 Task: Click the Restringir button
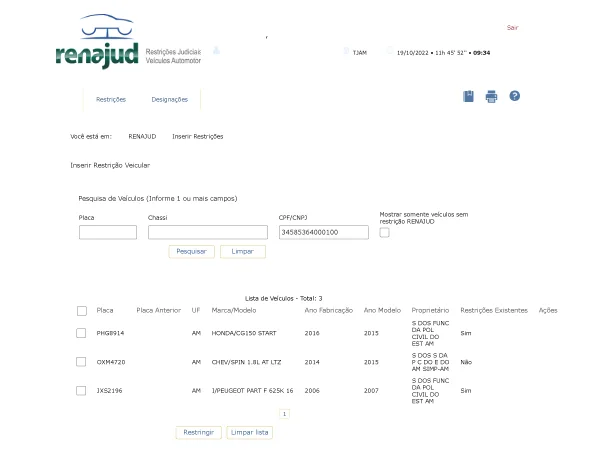198,433
